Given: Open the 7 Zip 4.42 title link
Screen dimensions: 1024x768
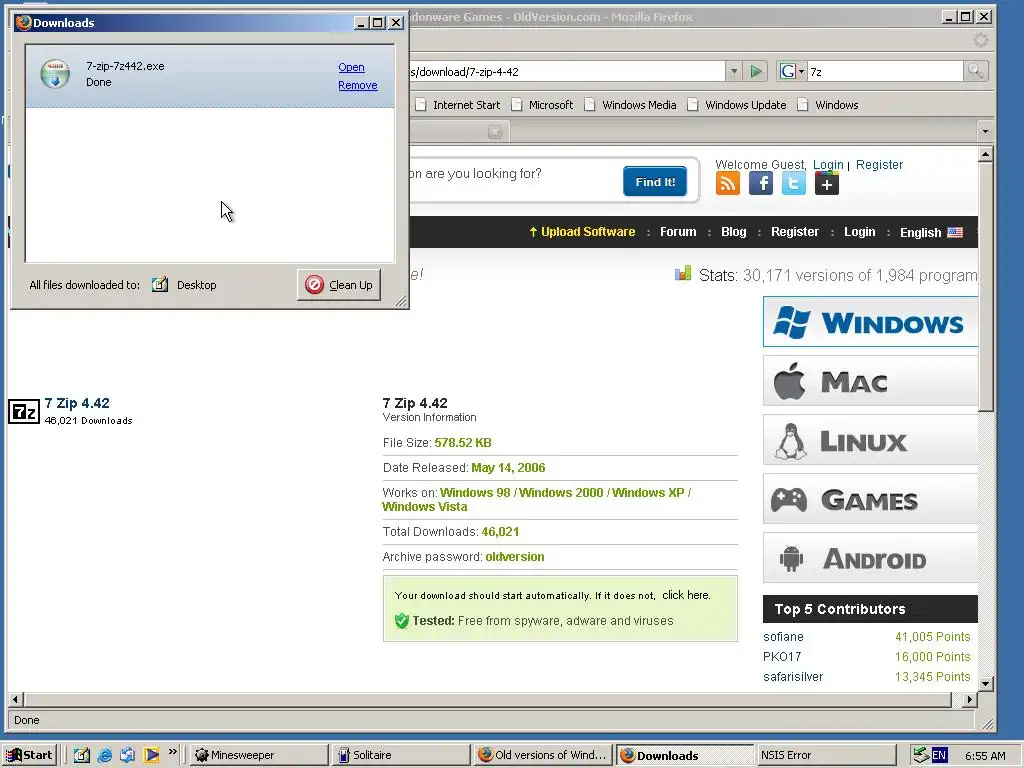Looking at the screenshot, I should [77, 403].
